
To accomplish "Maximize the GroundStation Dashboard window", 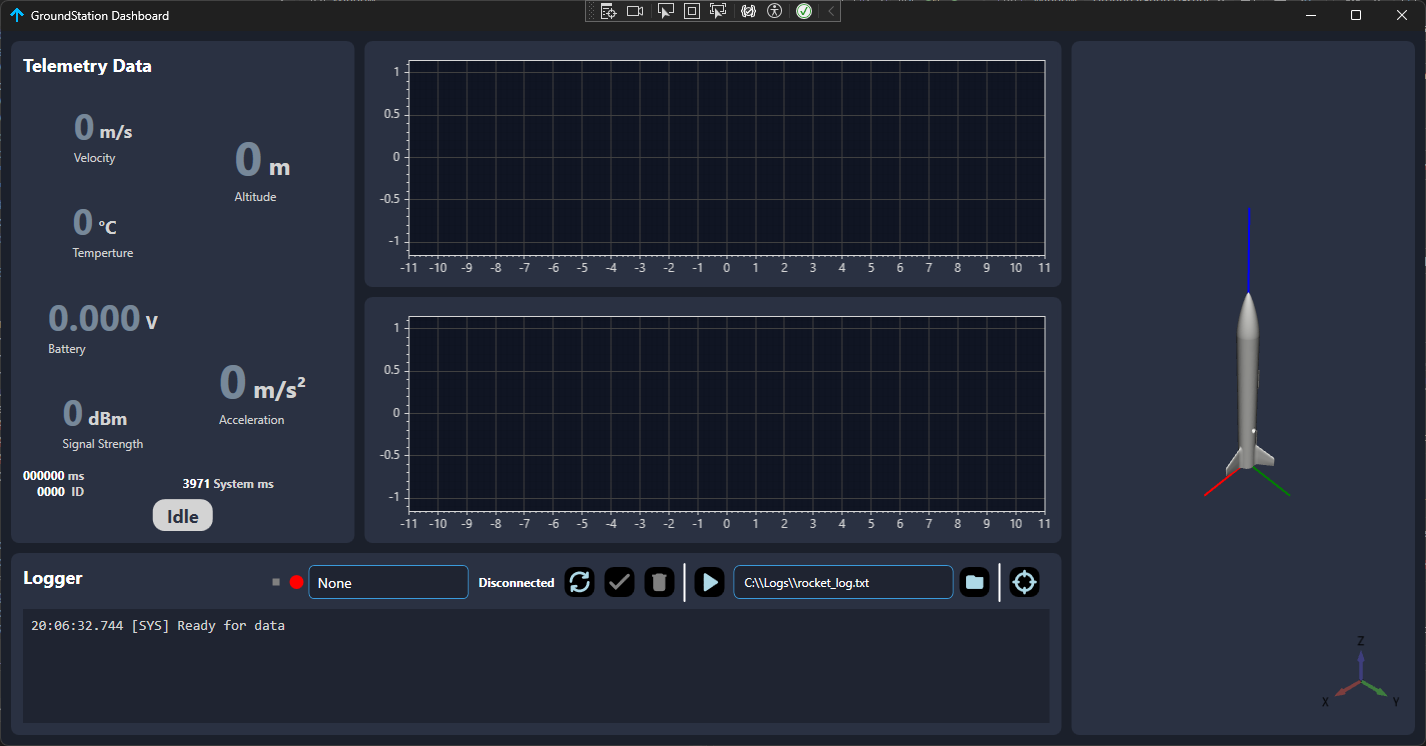I will (x=1356, y=15).
